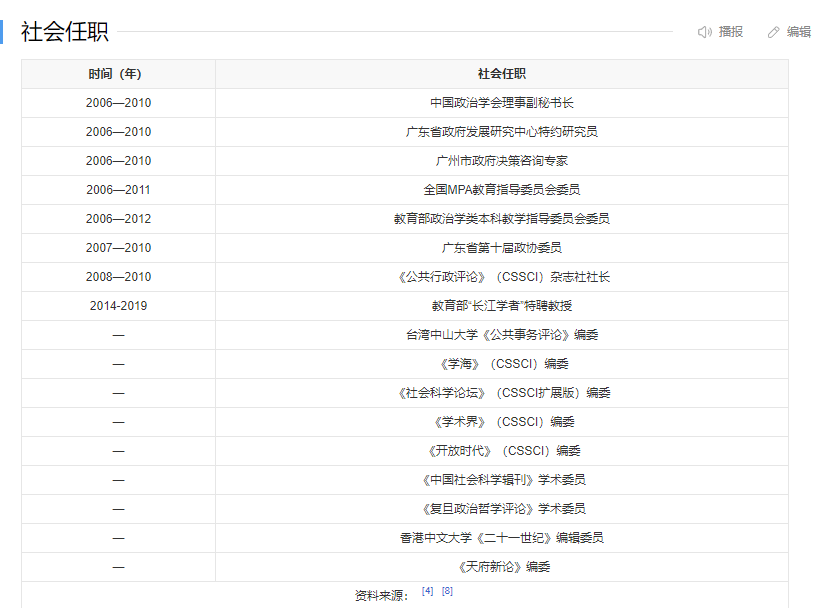The image size is (823, 608).
Task: Select the 广东省政府发展研究中心特约研究员 entry
Action: 501,132
